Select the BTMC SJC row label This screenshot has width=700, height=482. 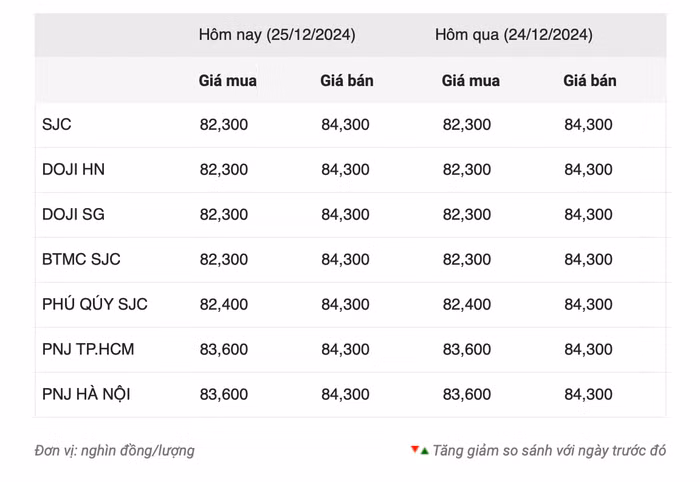point(81,259)
